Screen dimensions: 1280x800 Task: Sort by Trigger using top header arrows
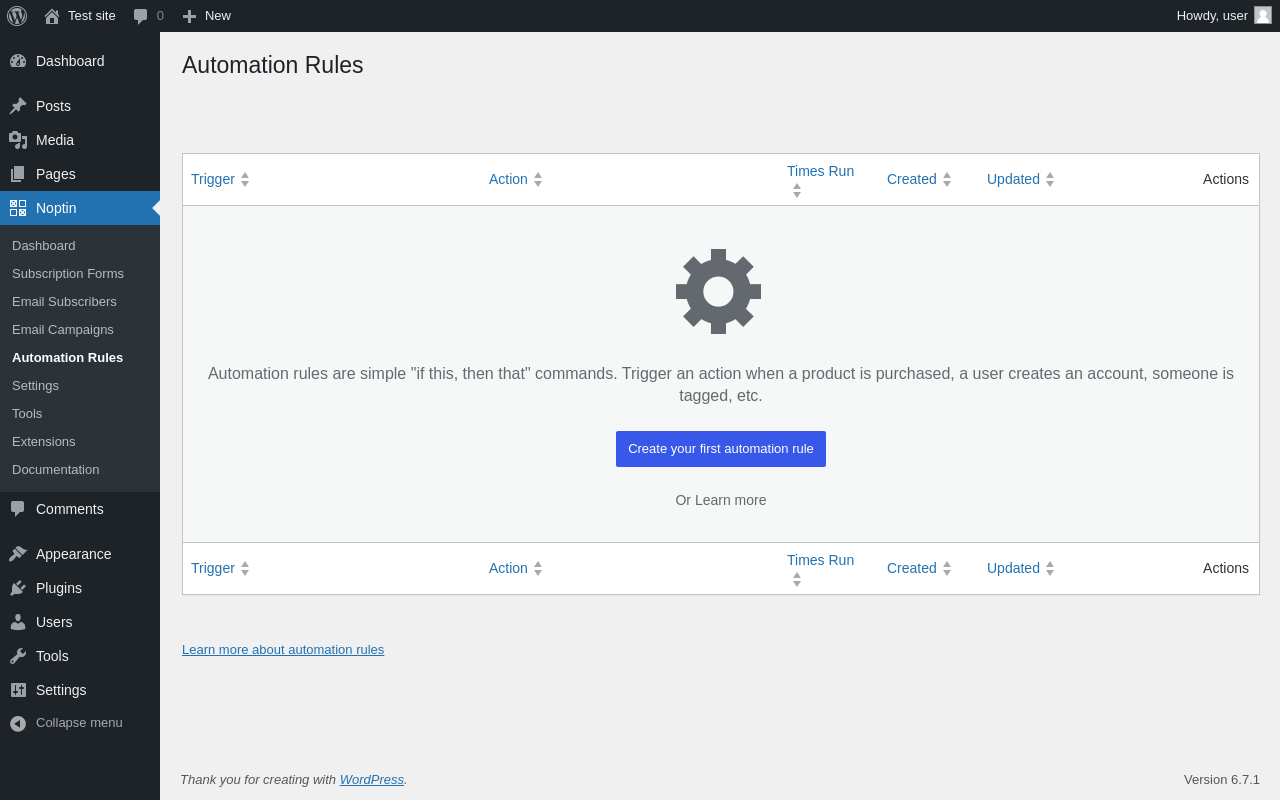pyautogui.click(x=245, y=180)
